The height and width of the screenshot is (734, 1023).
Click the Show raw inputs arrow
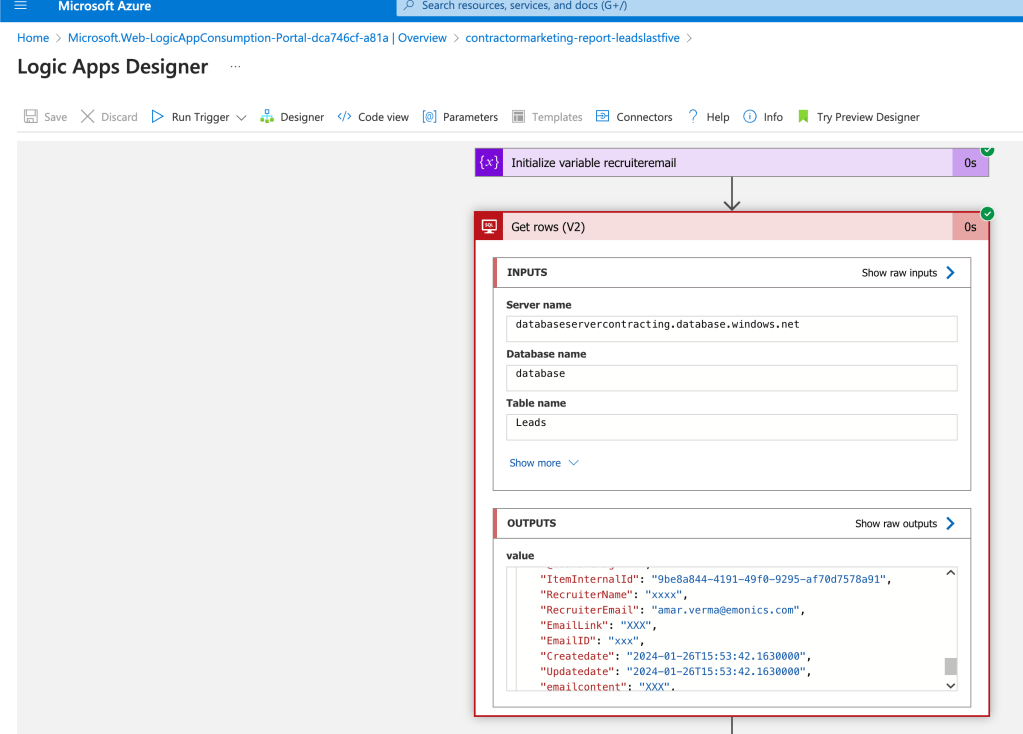click(x=951, y=273)
